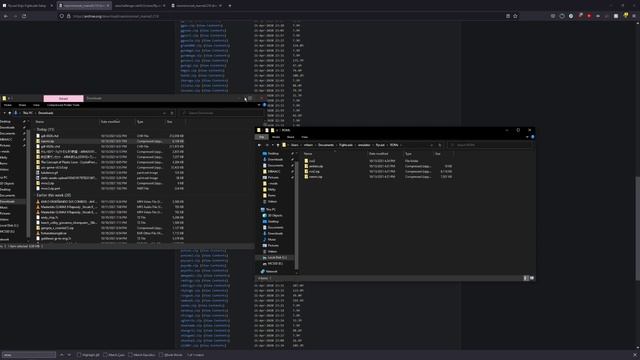Open recent locations dropdown in ROMs window
This screenshot has height=360, width=640.
[x=273, y=145]
